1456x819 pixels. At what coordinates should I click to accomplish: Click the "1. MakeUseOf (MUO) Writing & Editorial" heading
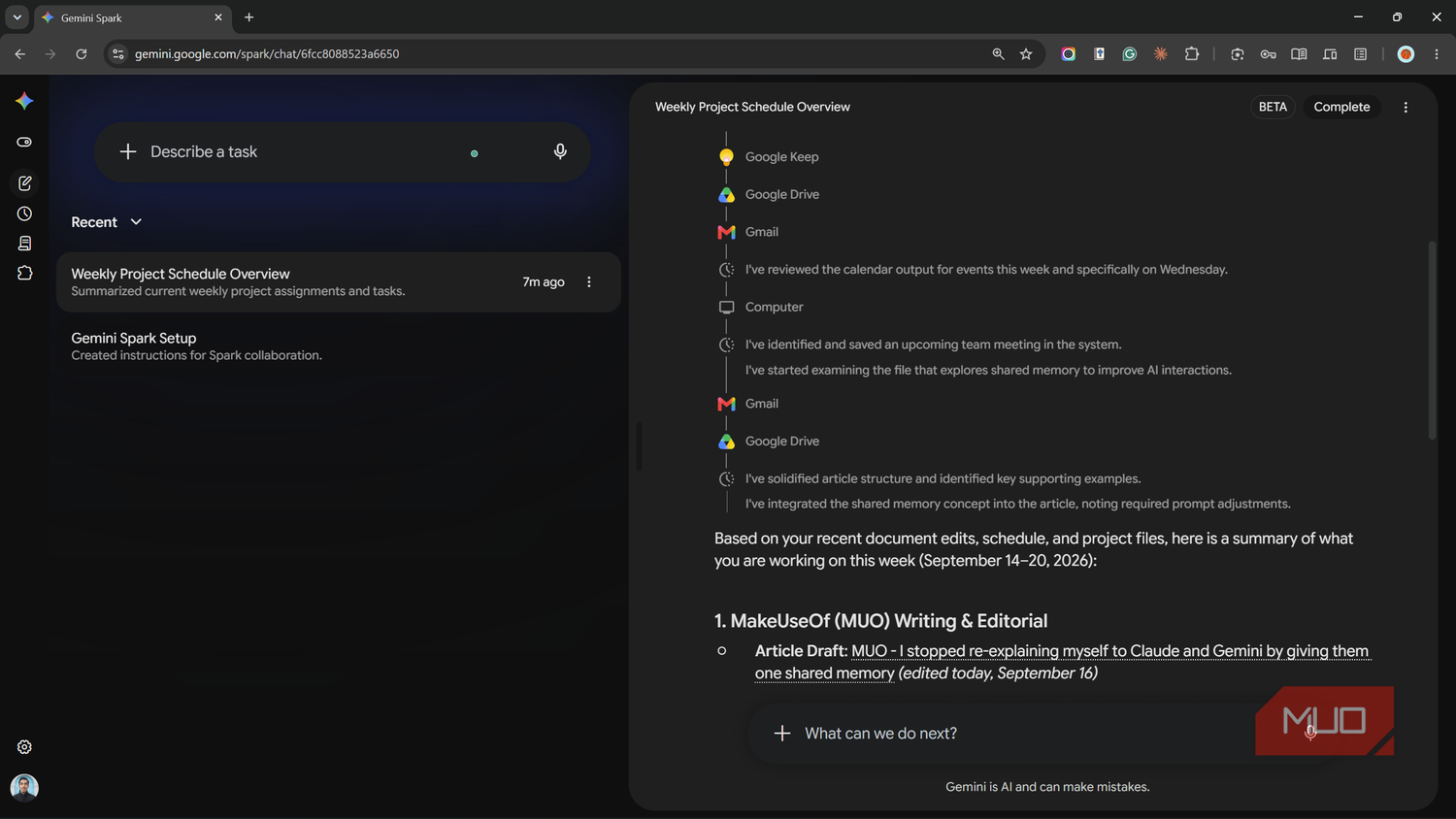880,621
